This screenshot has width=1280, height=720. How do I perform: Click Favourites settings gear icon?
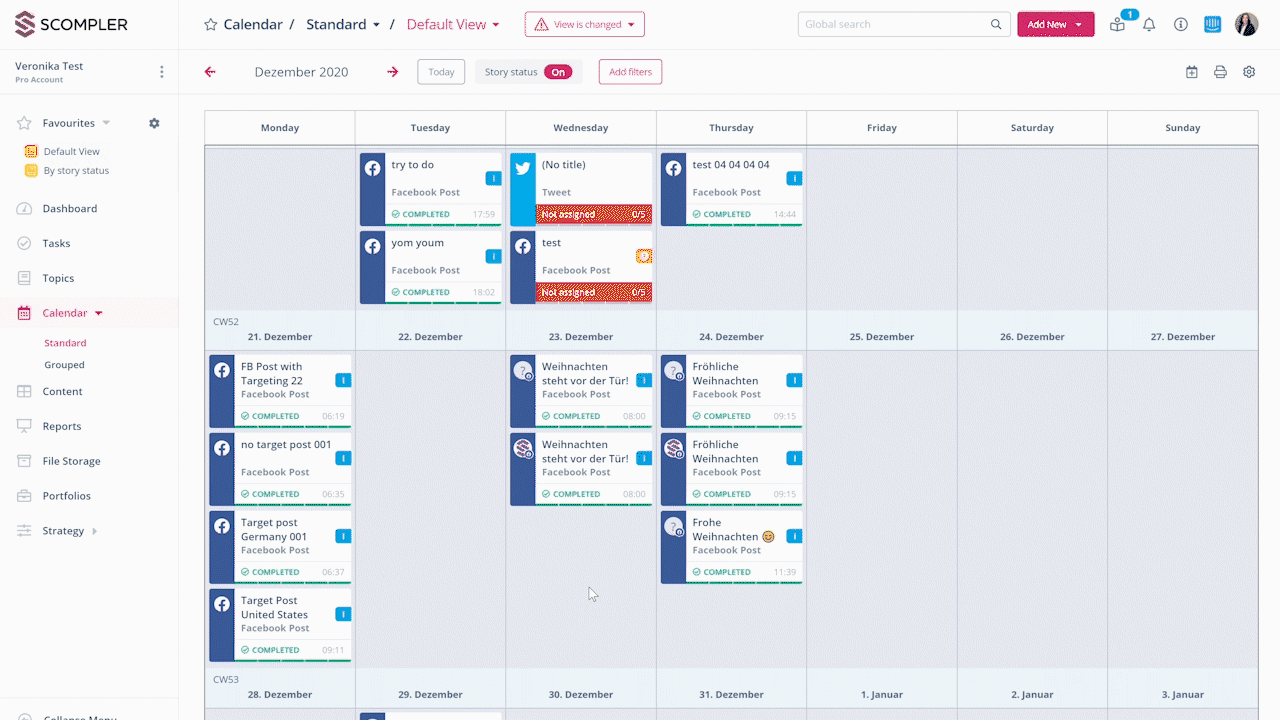(154, 123)
